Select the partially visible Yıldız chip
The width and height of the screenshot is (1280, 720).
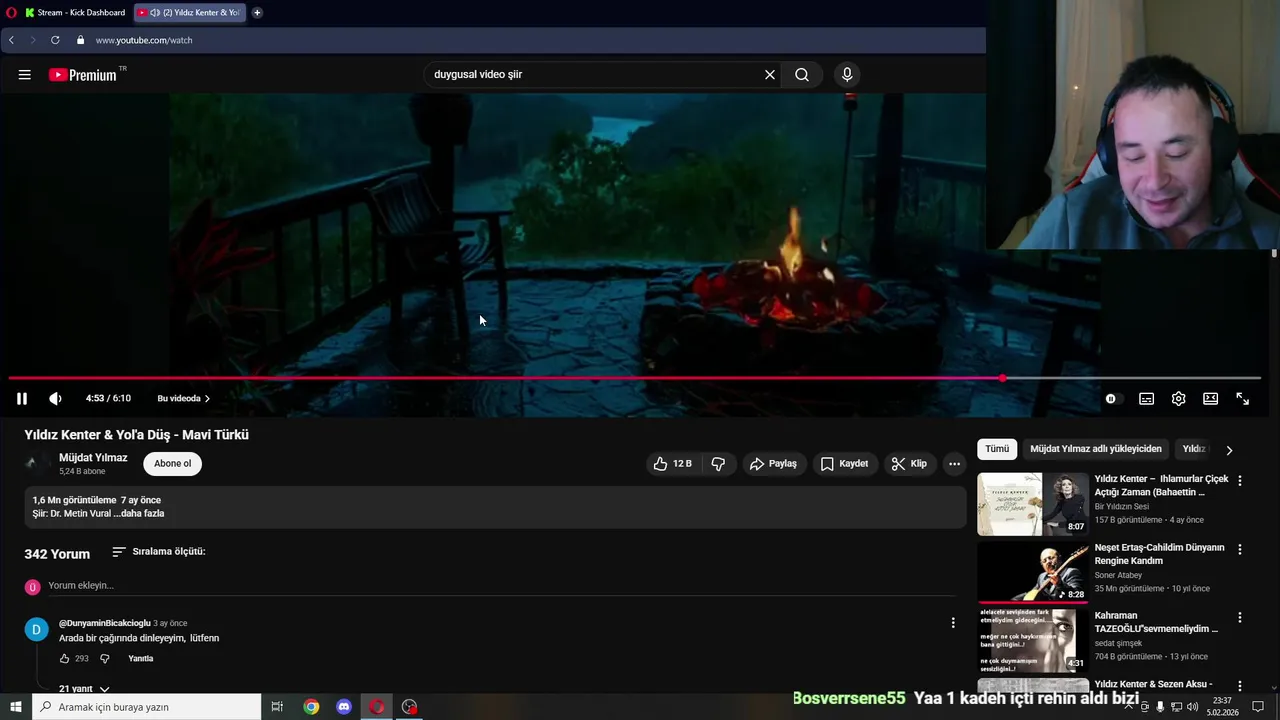(1194, 450)
